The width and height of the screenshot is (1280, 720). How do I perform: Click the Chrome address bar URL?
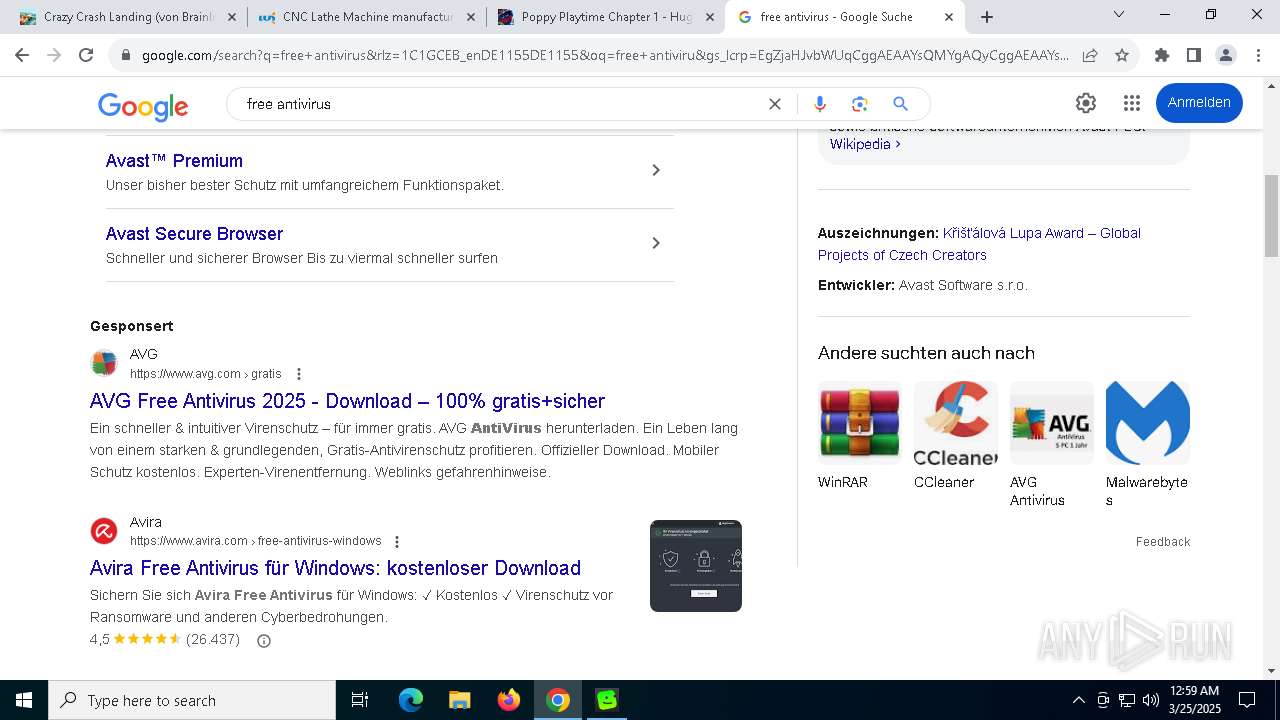[x=605, y=56]
